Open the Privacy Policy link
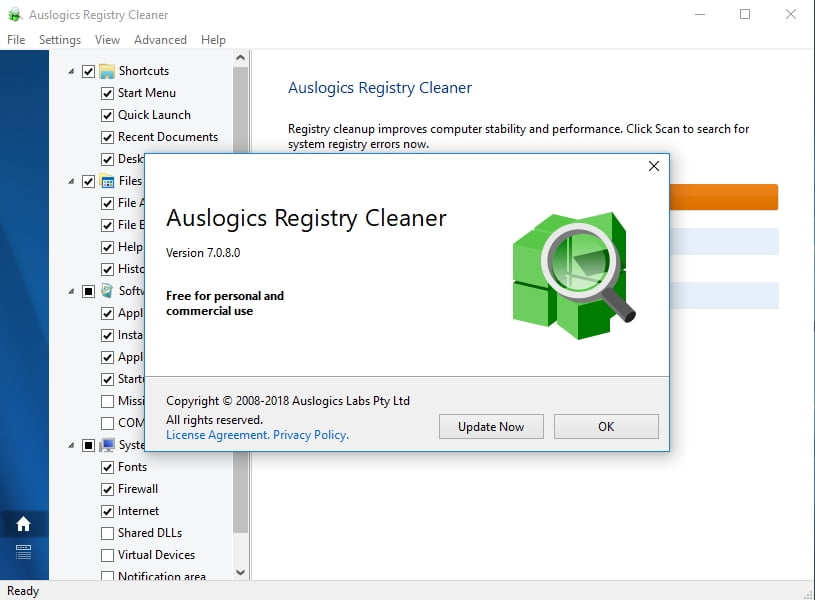The width and height of the screenshot is (815, 600). coord(311,435)
